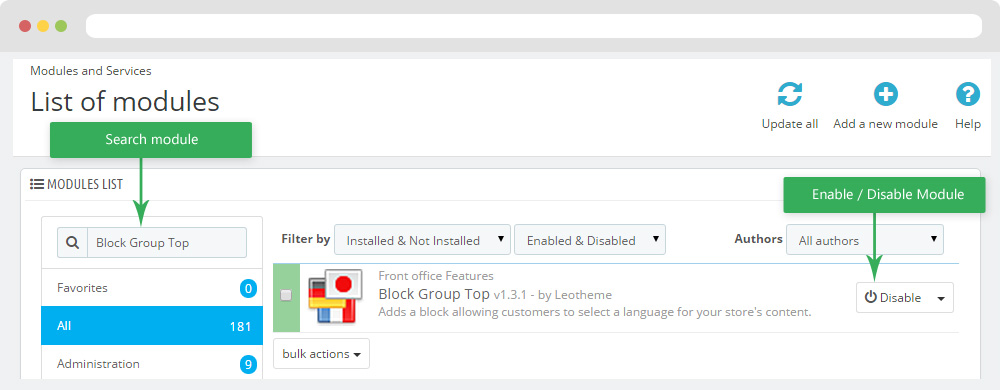Open the bulk actions dropdown

tap(321, 354)
